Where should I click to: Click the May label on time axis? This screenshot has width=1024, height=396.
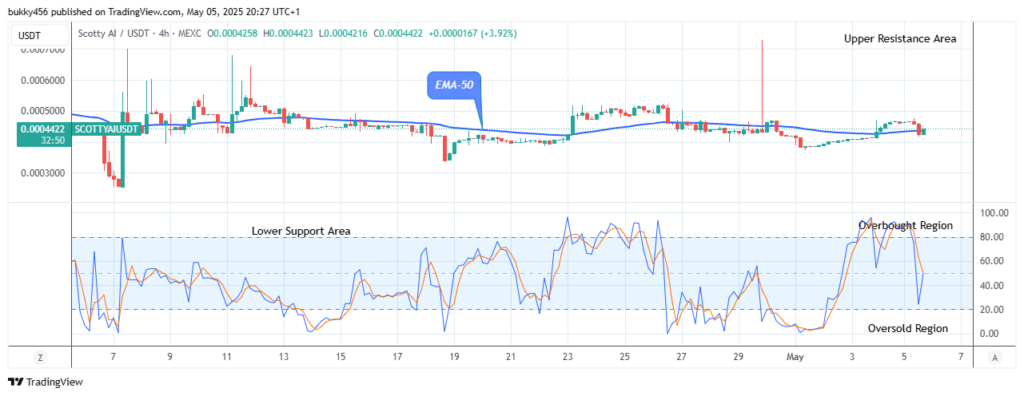tap(795, 357)
